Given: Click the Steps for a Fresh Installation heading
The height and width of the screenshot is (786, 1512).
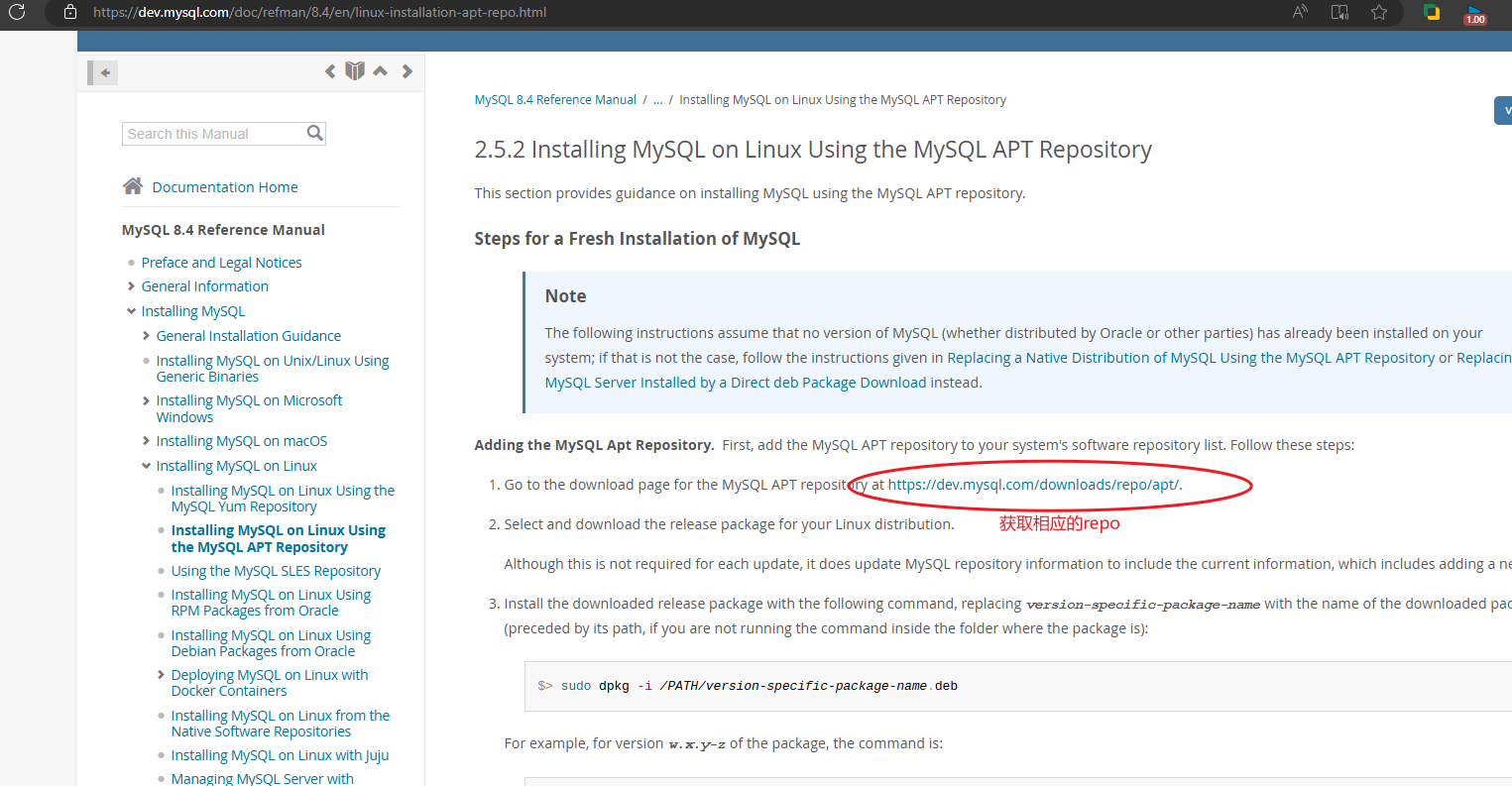Looking at the screenshot, I should coord(638,239).
